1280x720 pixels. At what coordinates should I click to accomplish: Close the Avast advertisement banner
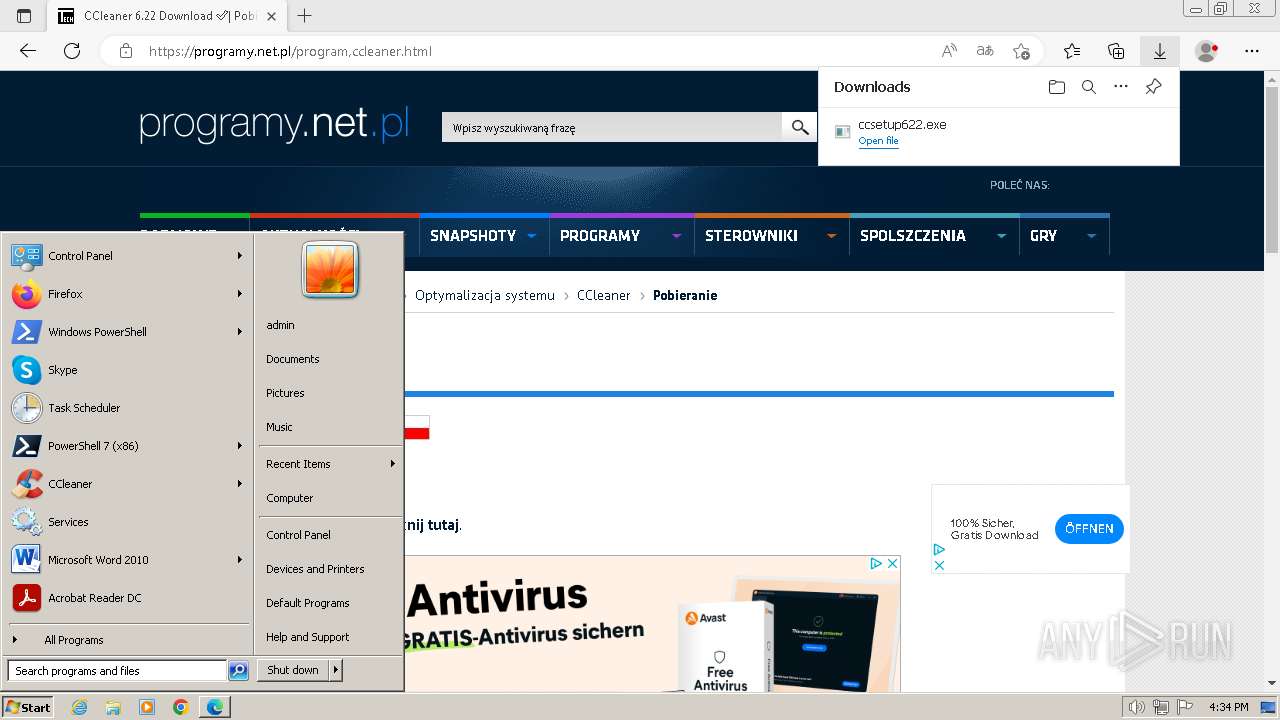pos(893,564)
